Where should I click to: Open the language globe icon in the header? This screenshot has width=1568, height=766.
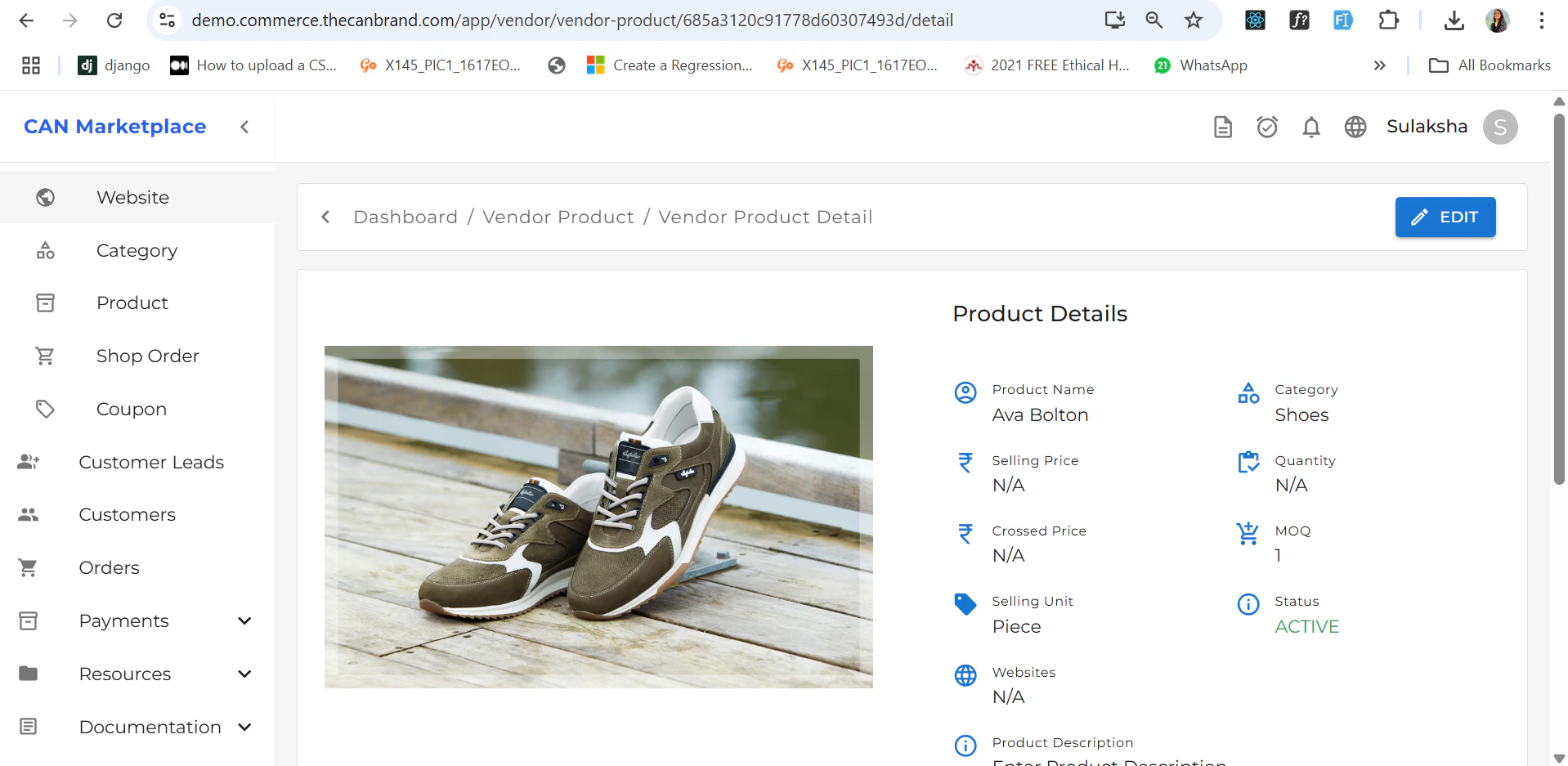[1355, 127]
